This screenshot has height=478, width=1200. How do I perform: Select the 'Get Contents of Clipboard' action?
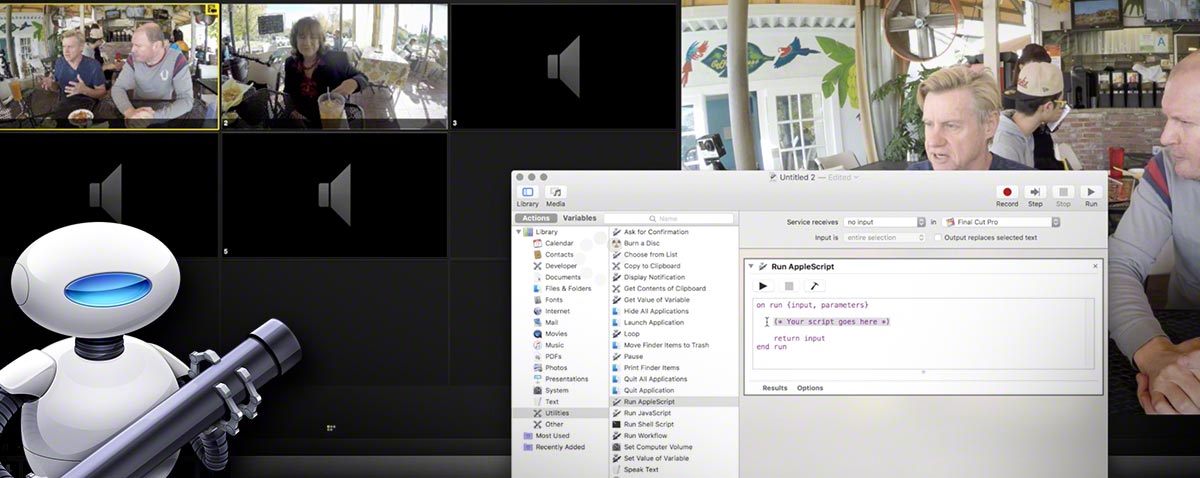pyautogui.click(x=657, y=288)
